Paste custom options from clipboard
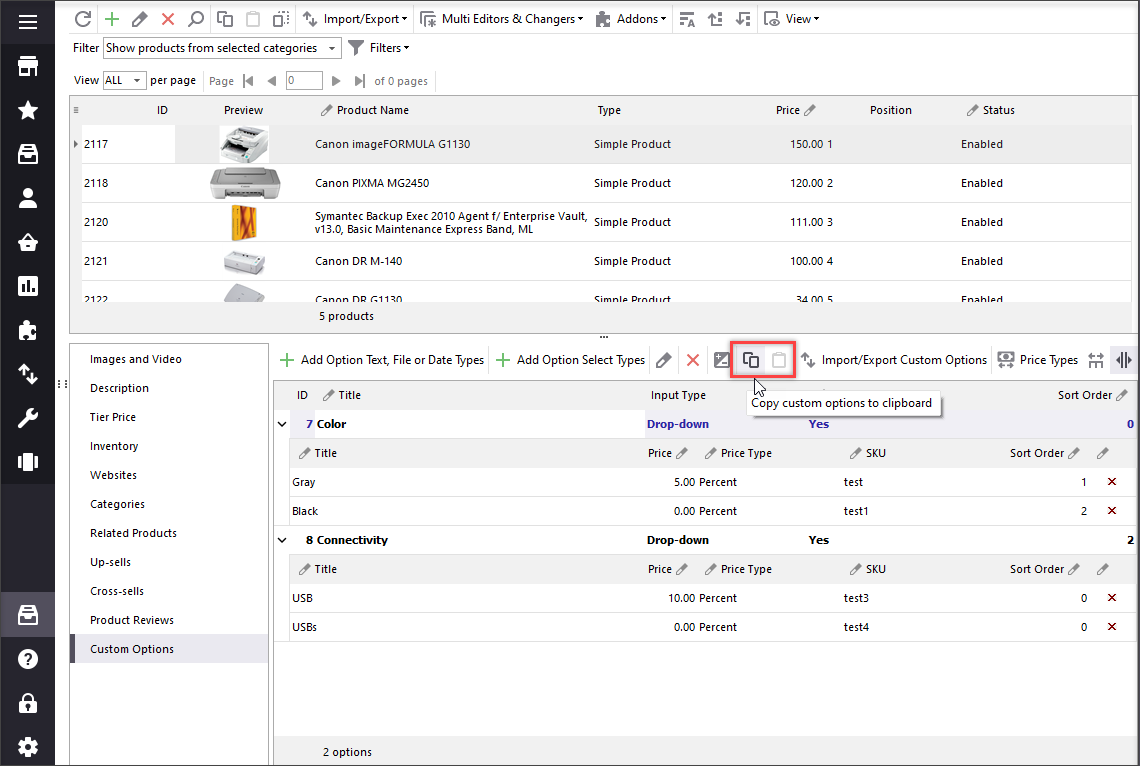Image resolution: width=1140 pixels, height=766 pixels. point(779,360)
